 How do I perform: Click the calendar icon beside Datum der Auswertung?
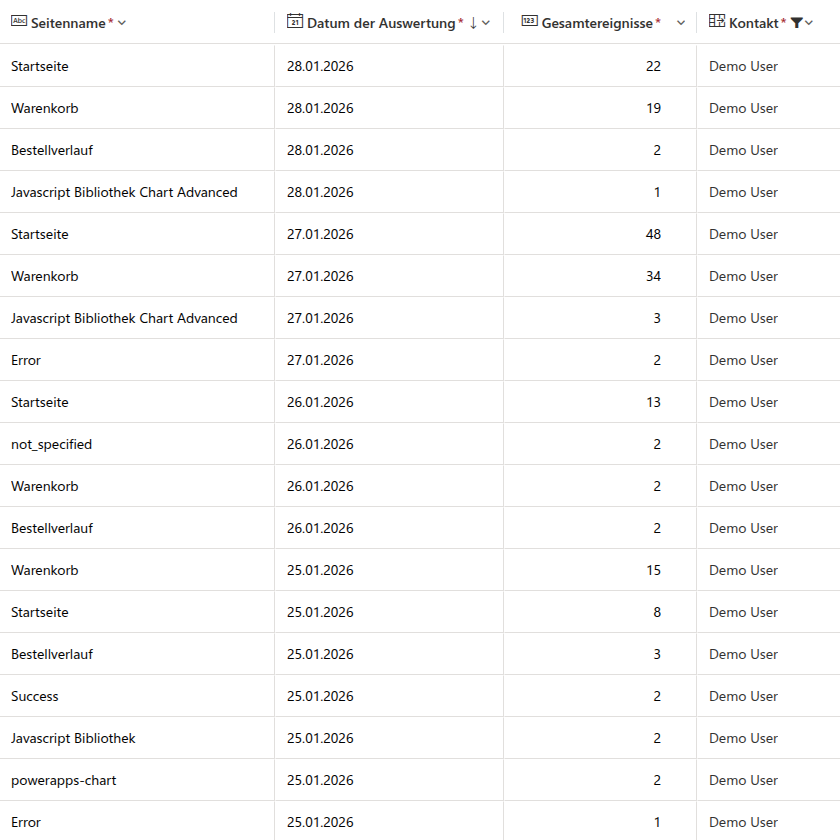(294, 21)
